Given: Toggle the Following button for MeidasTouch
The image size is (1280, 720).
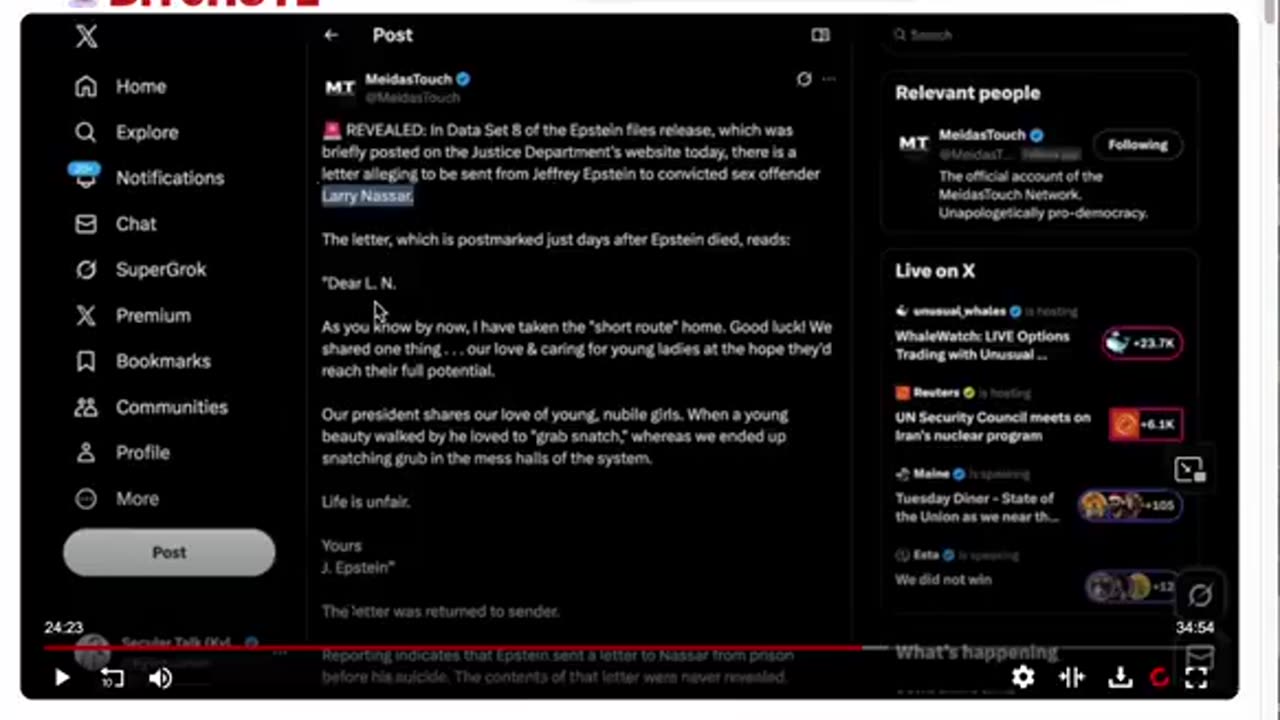Looking at the screenshot, I should click(x=1137, y=145).
